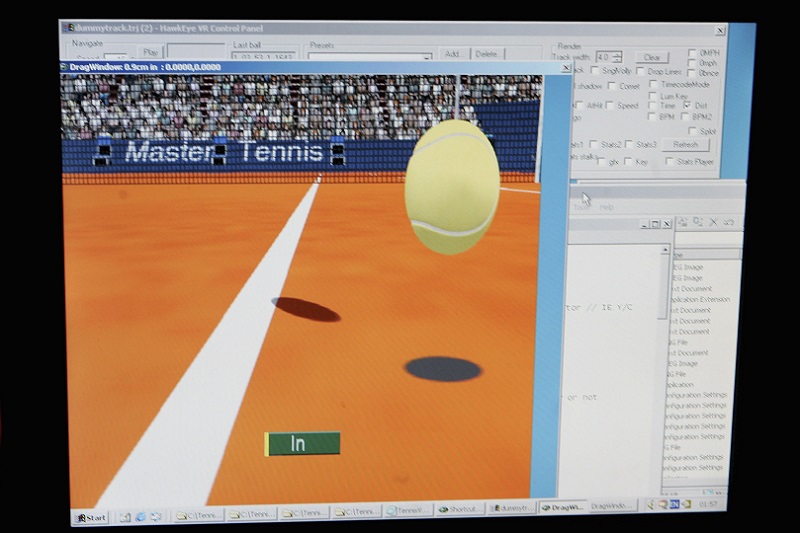Switch to the Shortcut taskbar item
800x533 pixels.
click(x=460, y=509)
